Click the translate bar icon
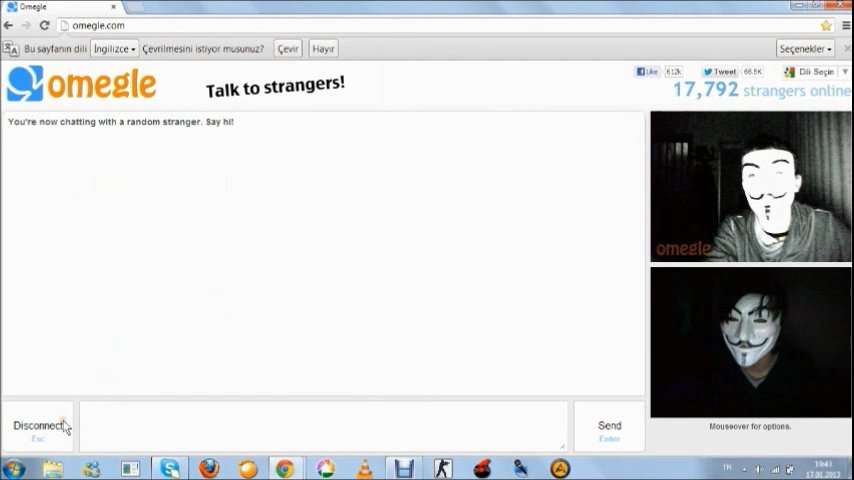The width and height of the screenshot is (854, 480). pos(11,48)
